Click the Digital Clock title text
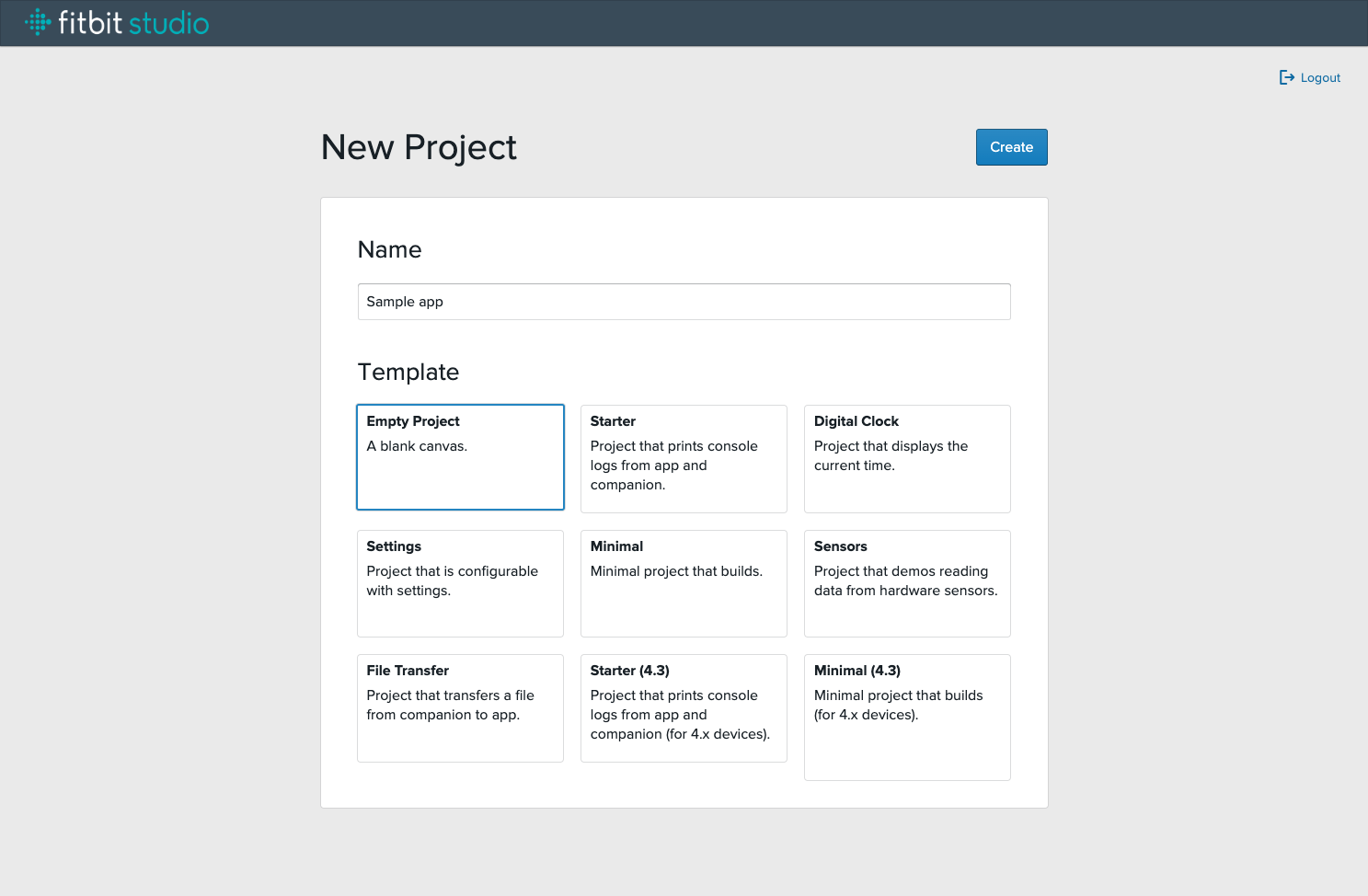This screenshot has height=896, width=1368. 856,421
